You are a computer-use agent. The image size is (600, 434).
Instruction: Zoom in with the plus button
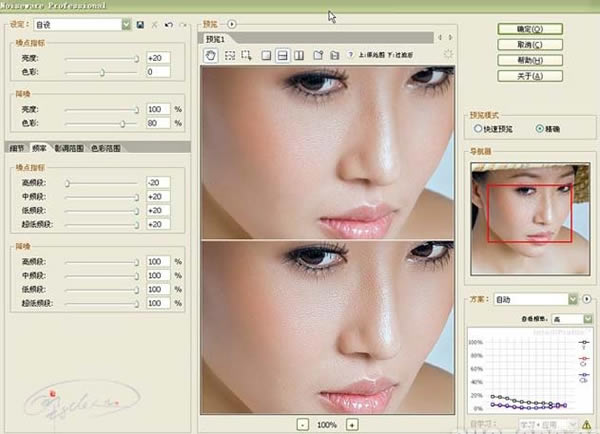(352, 424)
